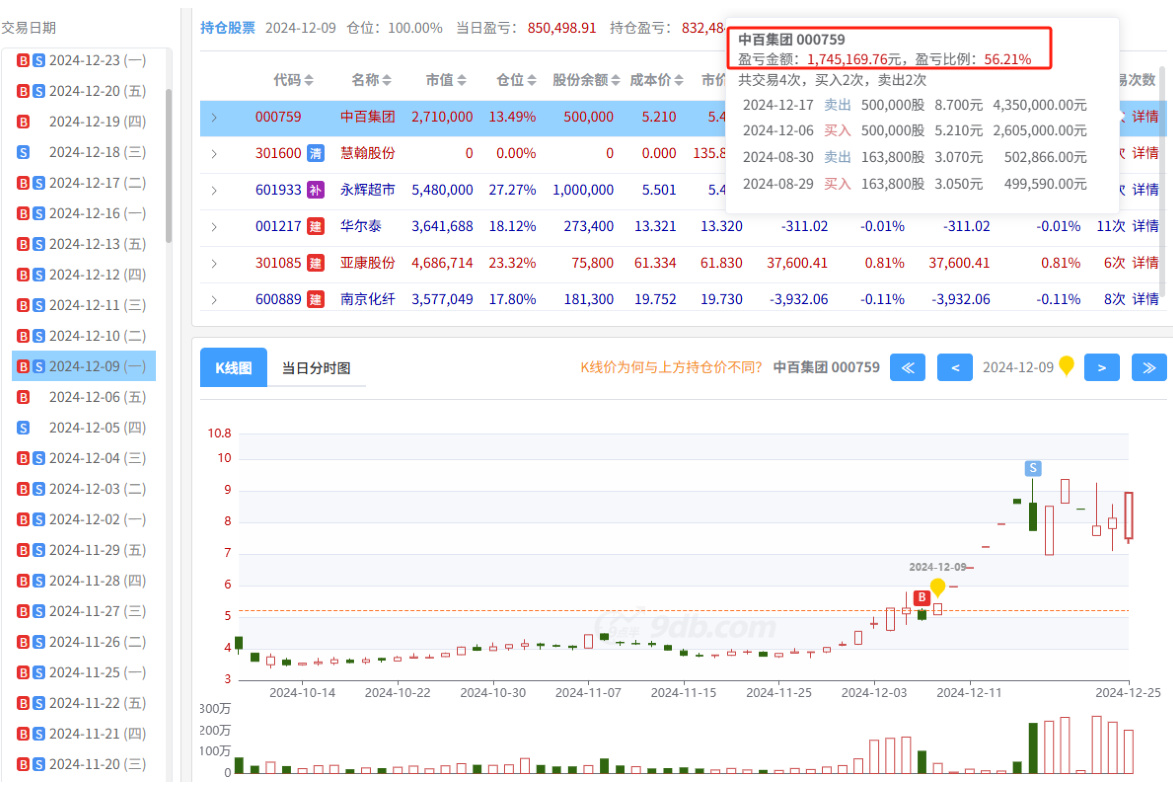Expand the 000759 中百集团 row
This screenshot has width=1173, height=786.
pyautogui.click(x=214, y=117)
